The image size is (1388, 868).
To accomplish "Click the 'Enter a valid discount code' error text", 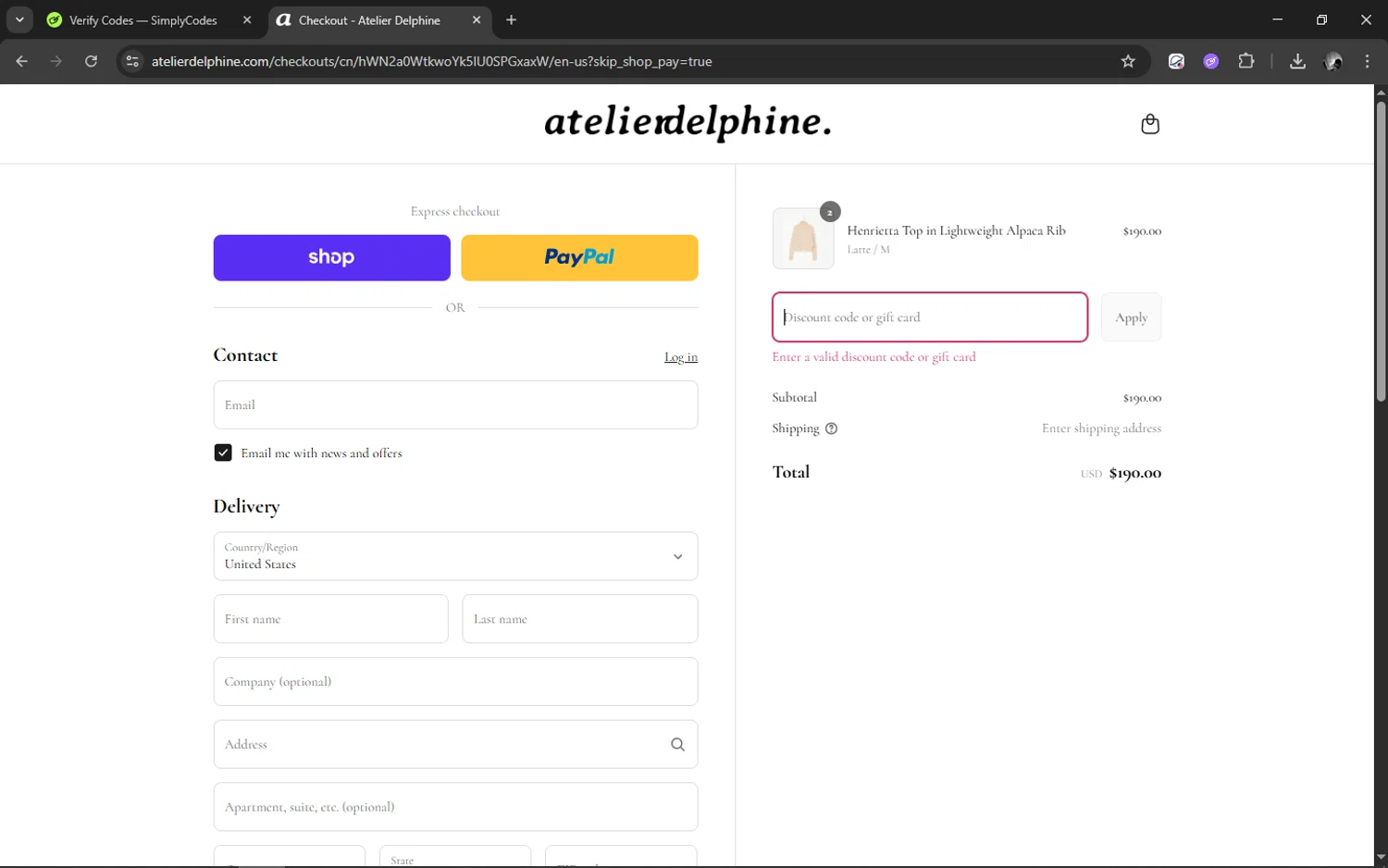I will pyautogui.click(x=874, y=357).
